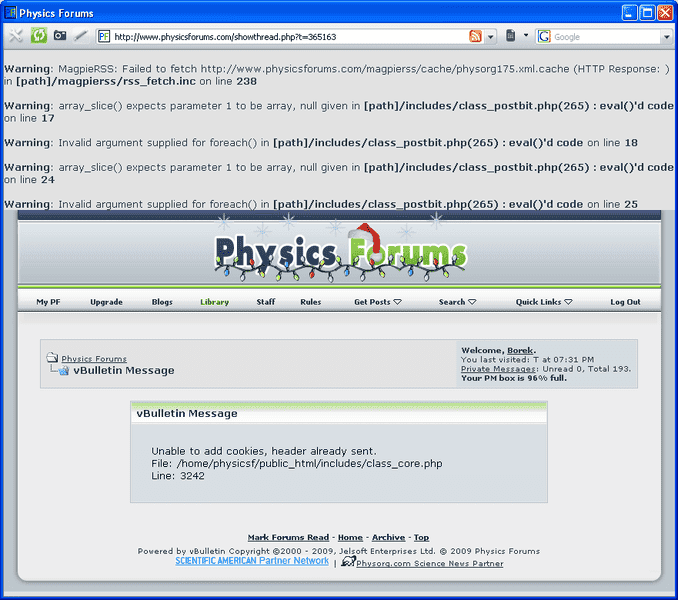
Task: Open Physorg.com Science News Partner link
Action: [430, 563]
